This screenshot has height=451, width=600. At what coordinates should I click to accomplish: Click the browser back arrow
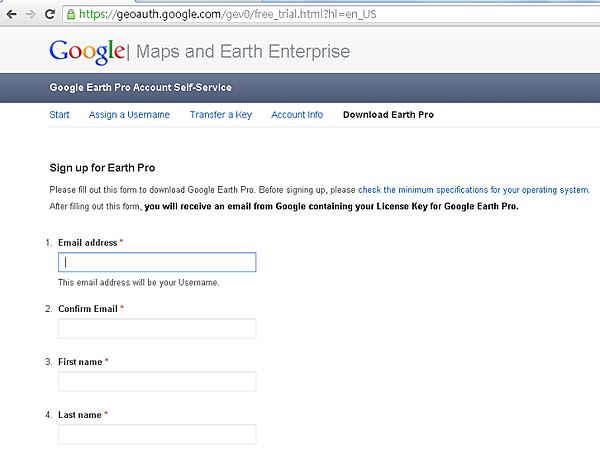(11, 15)
